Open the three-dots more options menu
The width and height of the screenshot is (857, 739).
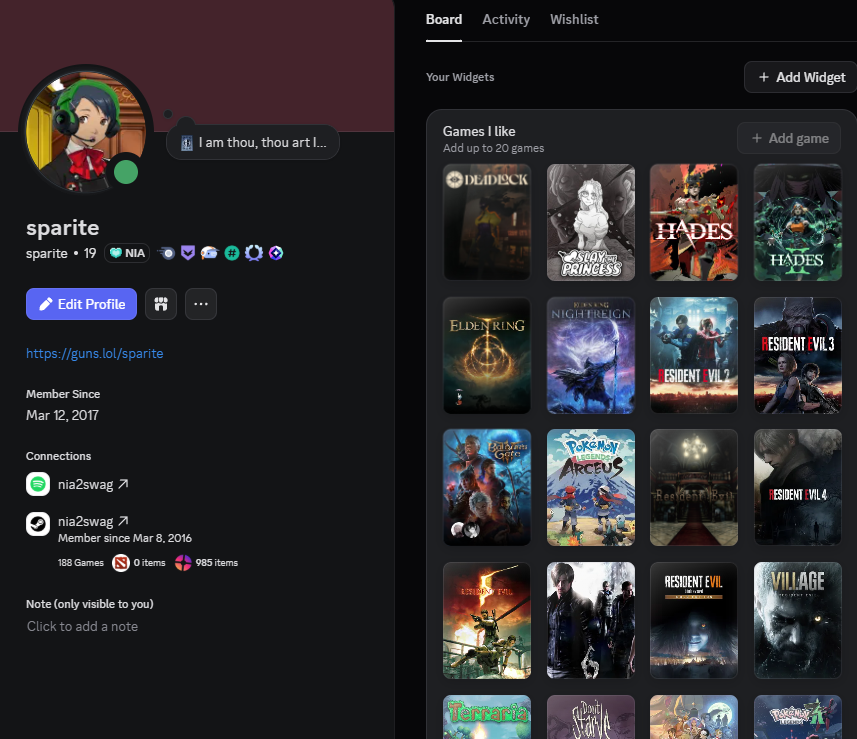pos(201,304)
